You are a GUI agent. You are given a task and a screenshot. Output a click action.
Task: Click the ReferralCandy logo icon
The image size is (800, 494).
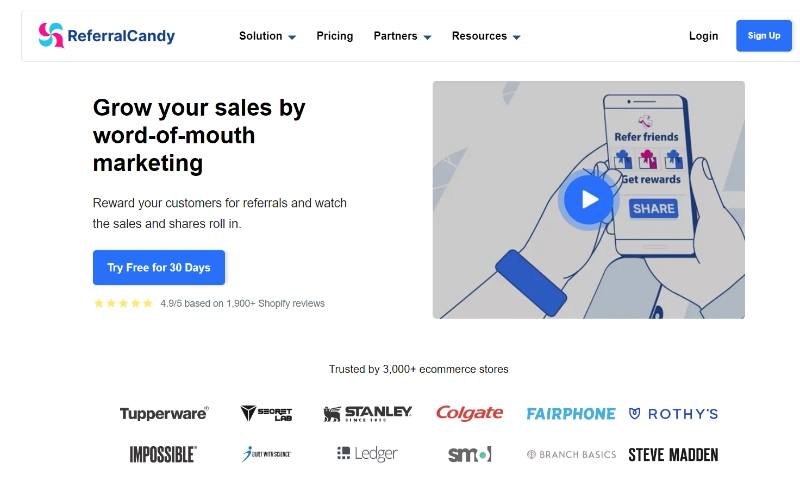tap(51, 36)
